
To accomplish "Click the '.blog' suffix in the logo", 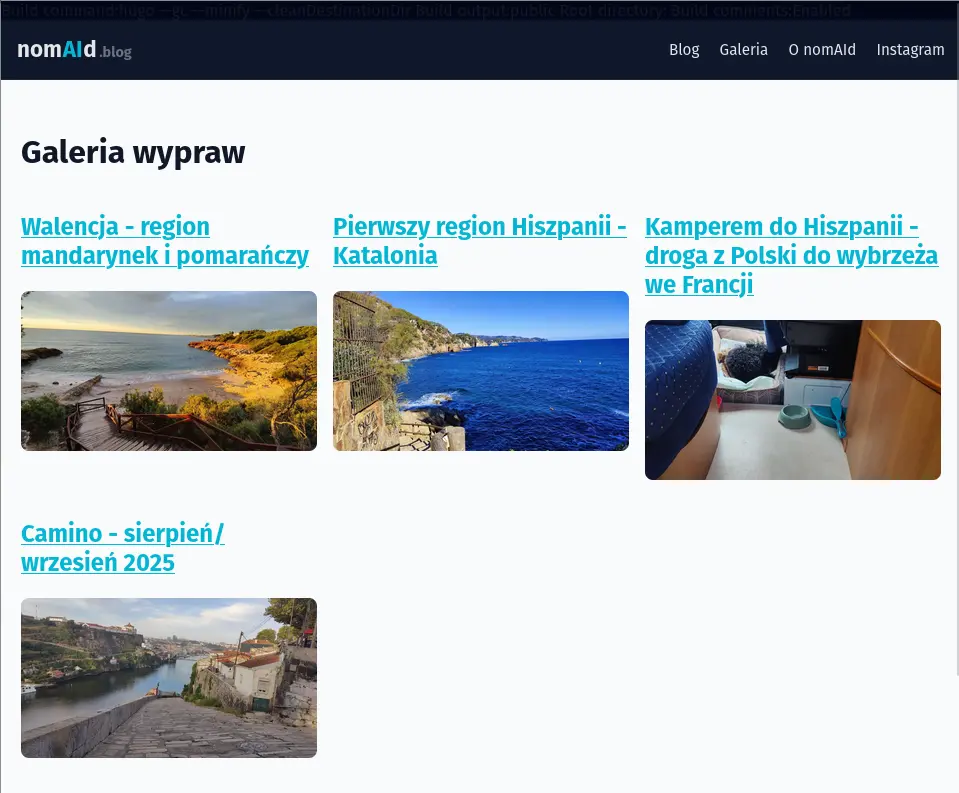I will click(115, 53).
